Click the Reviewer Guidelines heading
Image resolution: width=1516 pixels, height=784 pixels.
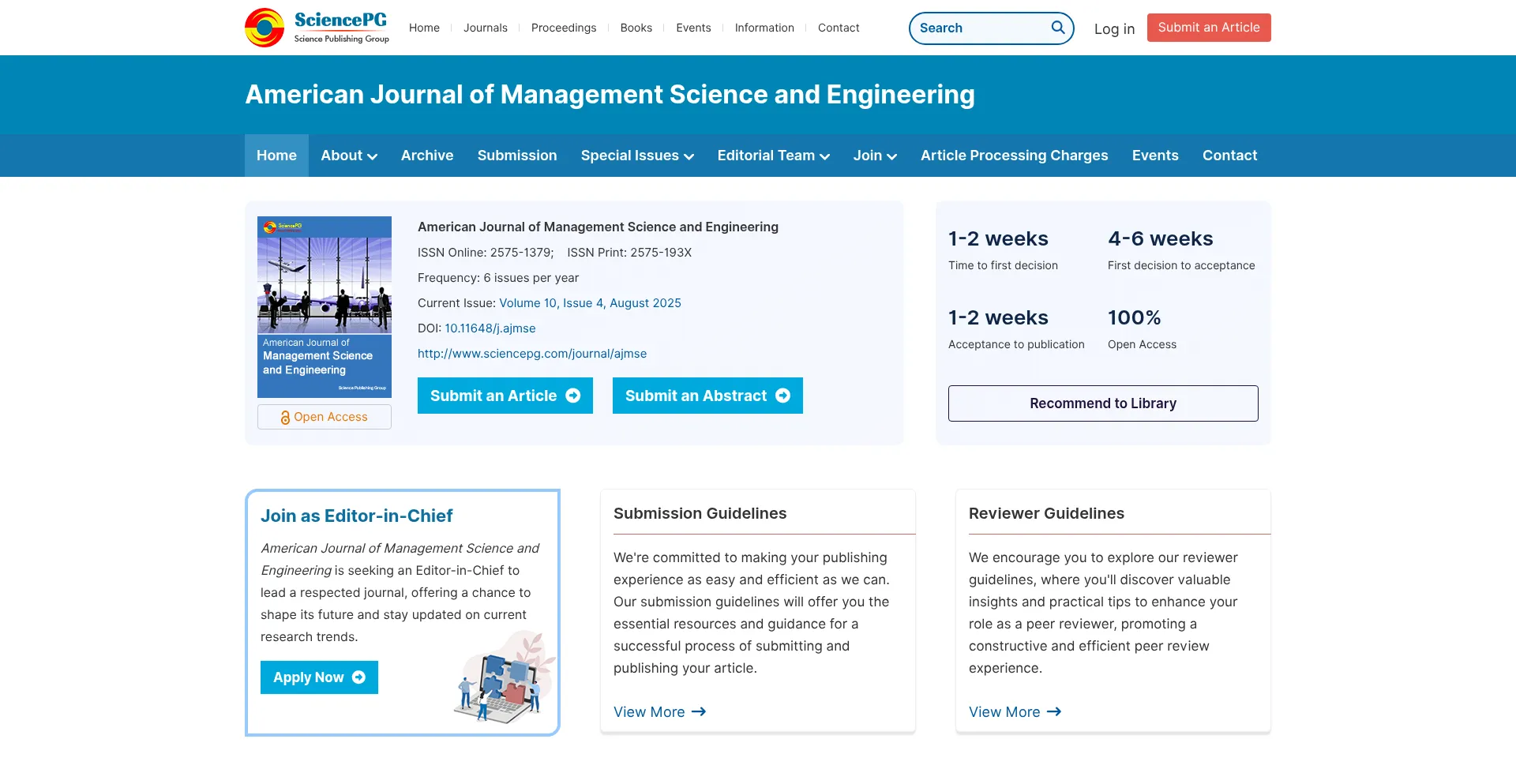coord(1046,513)
